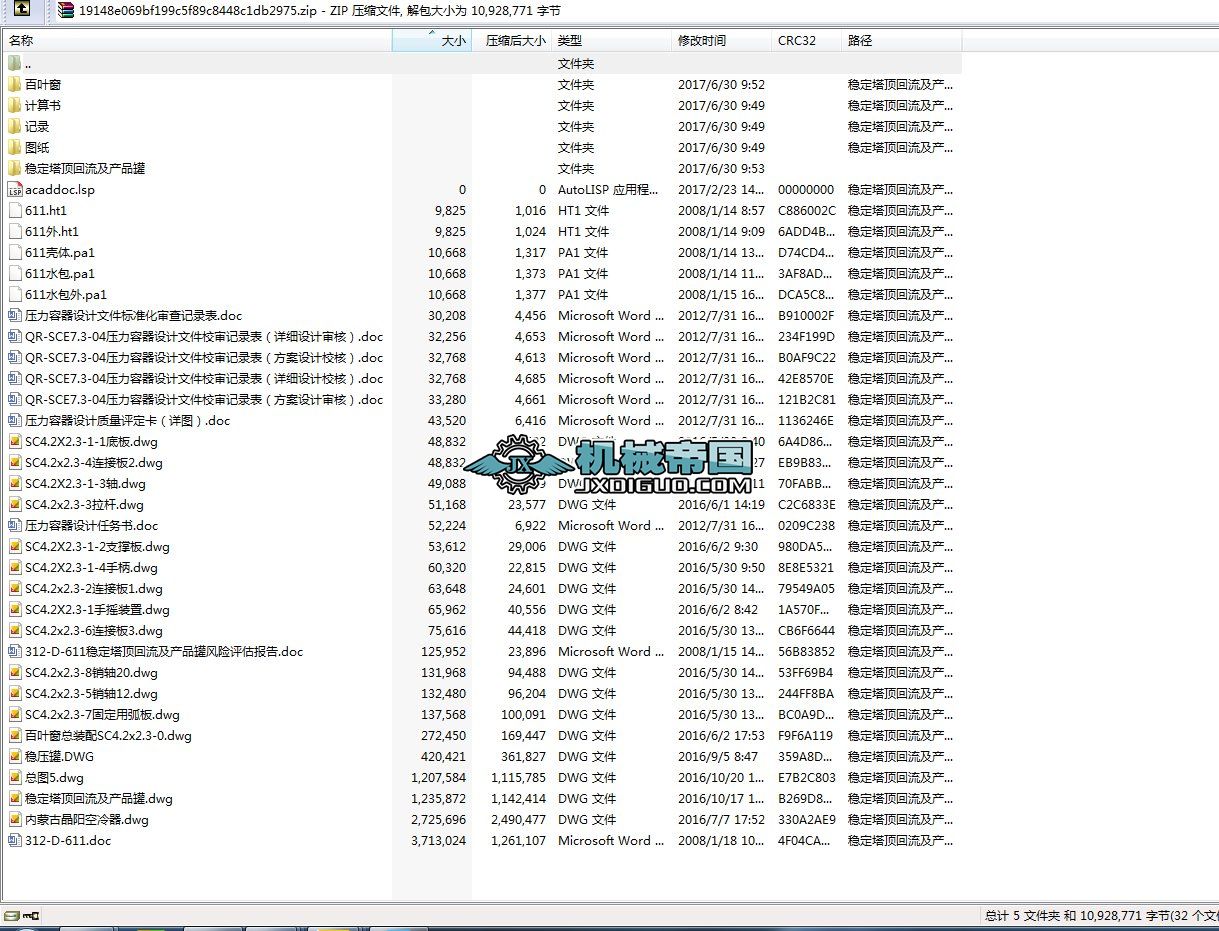This screenshot has height=931, width=1219.
Task: Click the 内蒙古晶阳空冷器.dwg file icon
Action: pos(14,819)
